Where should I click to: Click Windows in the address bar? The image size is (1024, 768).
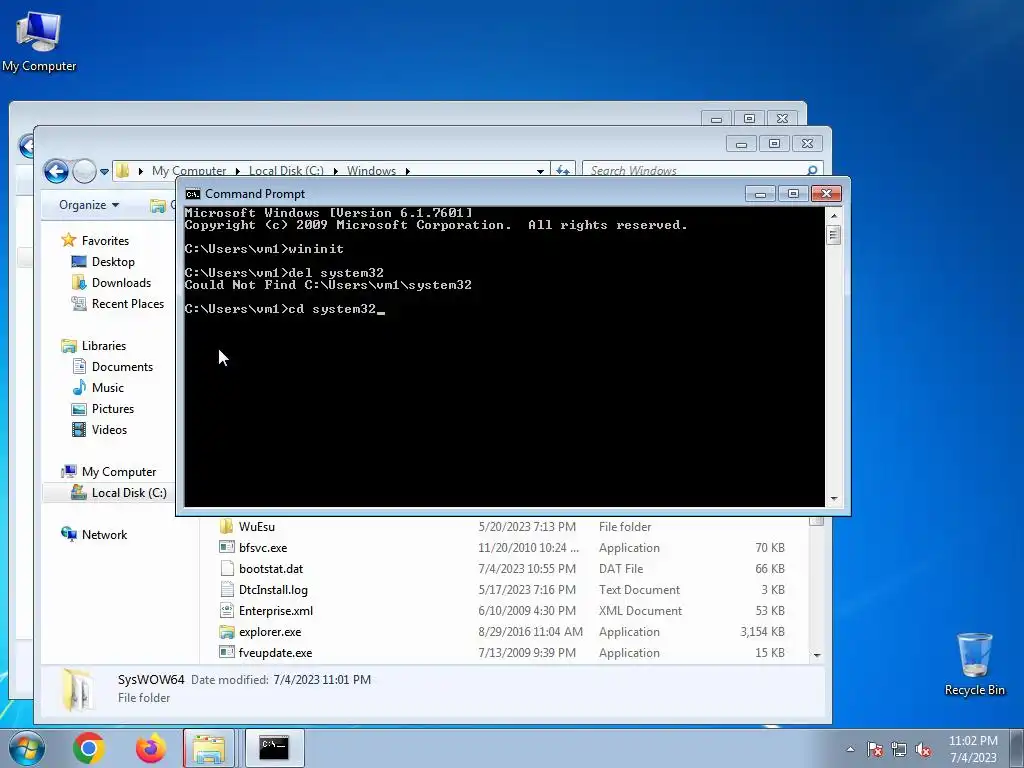click(x=371, y=170)
